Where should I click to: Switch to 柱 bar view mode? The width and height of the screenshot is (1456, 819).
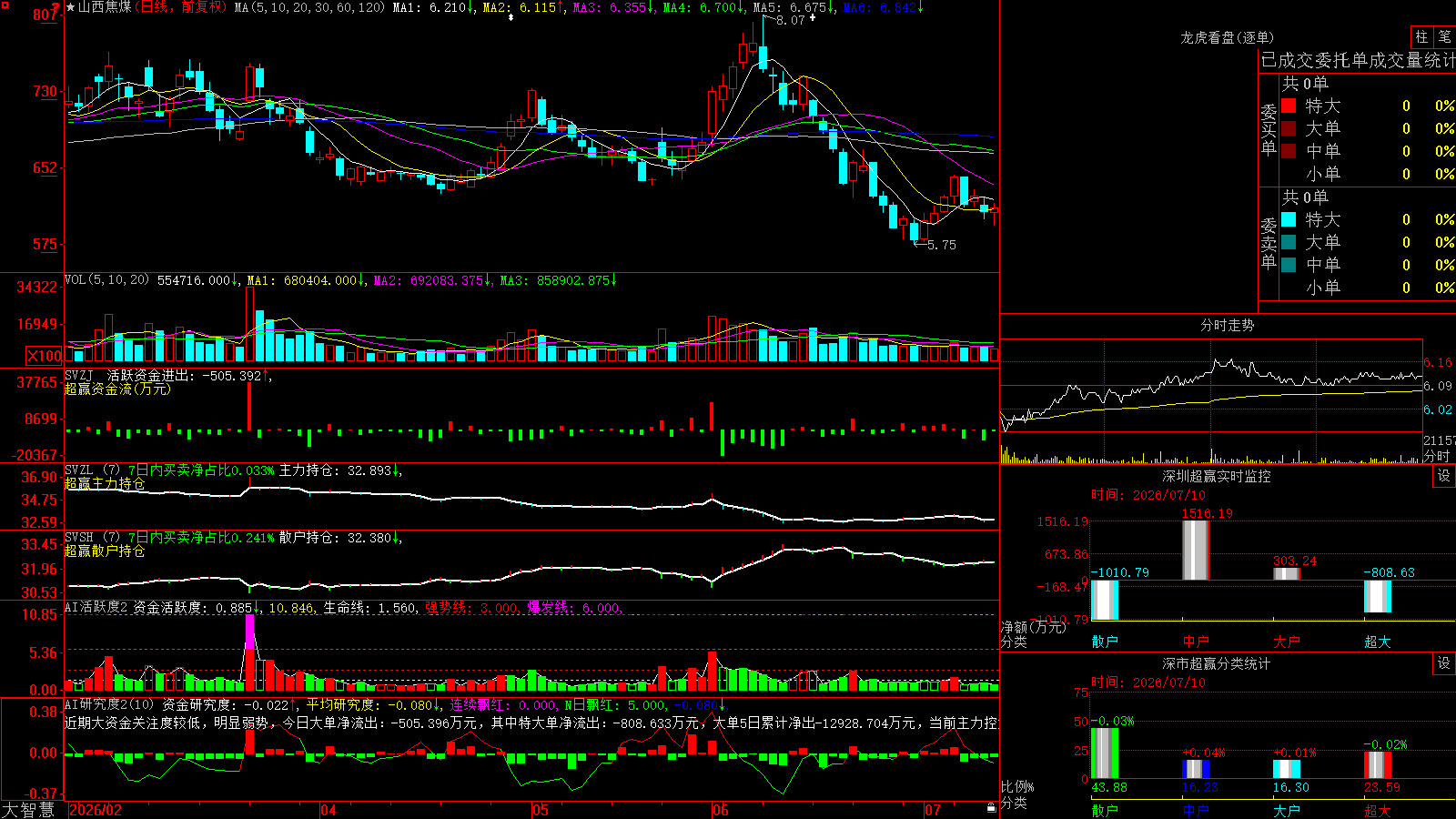point(1421,36)
